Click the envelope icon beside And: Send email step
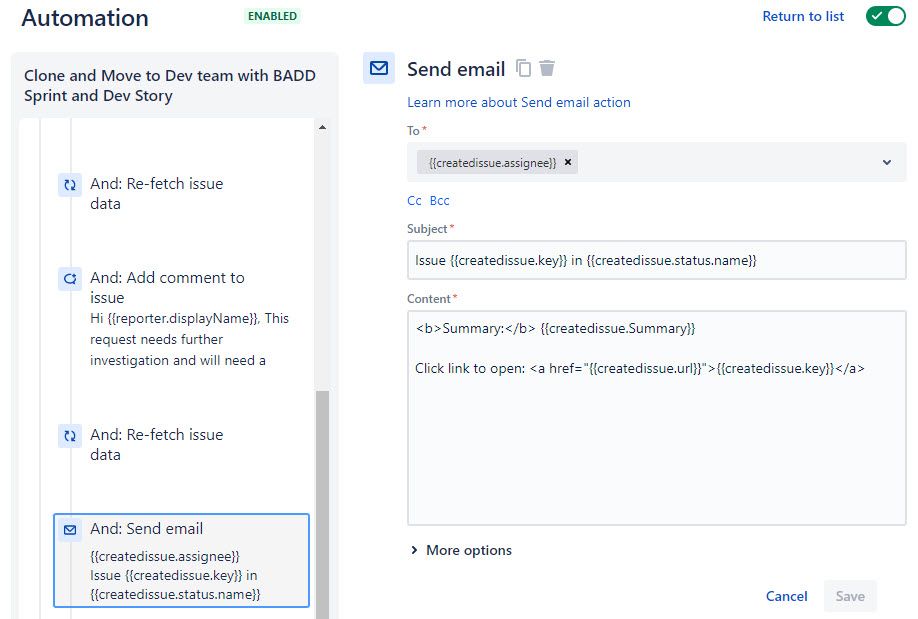 click(x=68, y=529)
